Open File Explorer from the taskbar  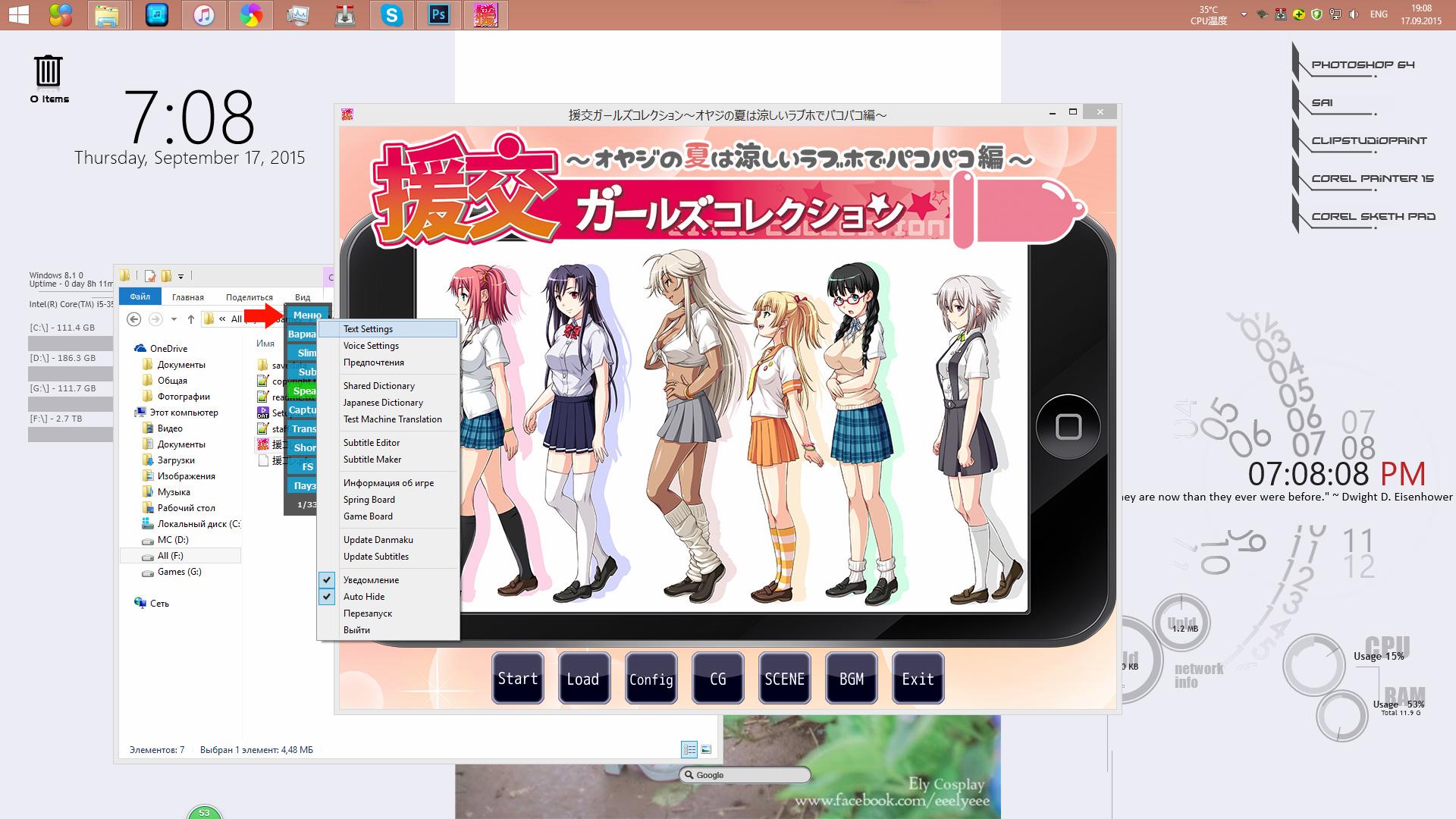click(x=107, y=14)
